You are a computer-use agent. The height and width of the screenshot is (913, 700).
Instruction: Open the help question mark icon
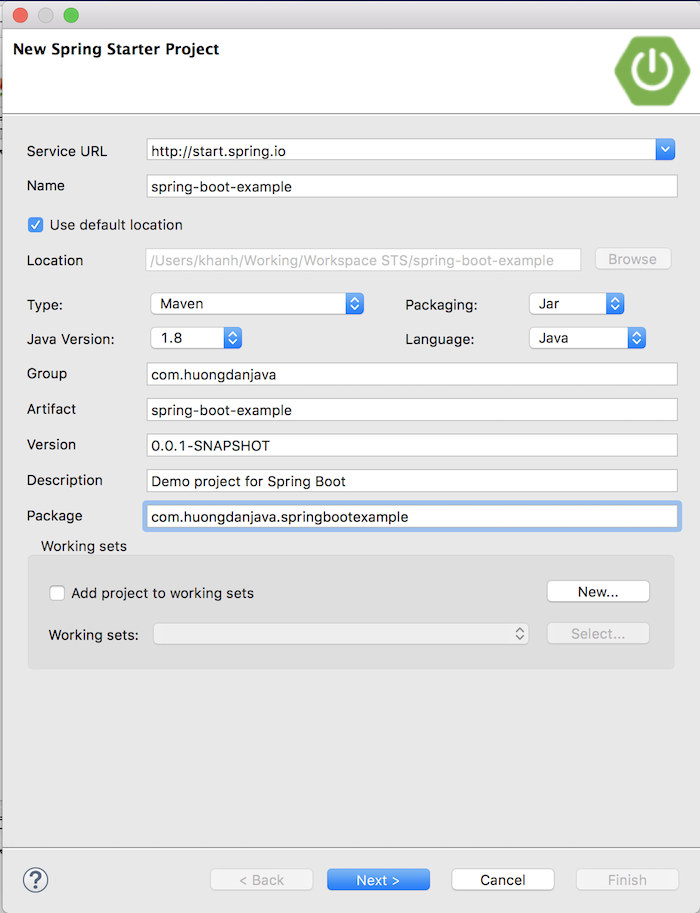tap(36, 880)
